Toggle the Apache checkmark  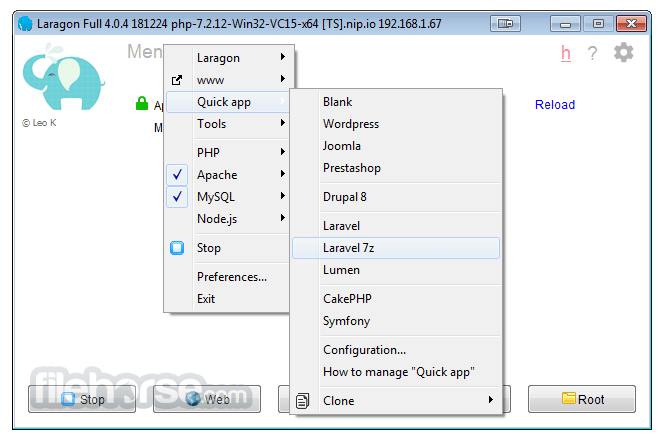[177, 175]
